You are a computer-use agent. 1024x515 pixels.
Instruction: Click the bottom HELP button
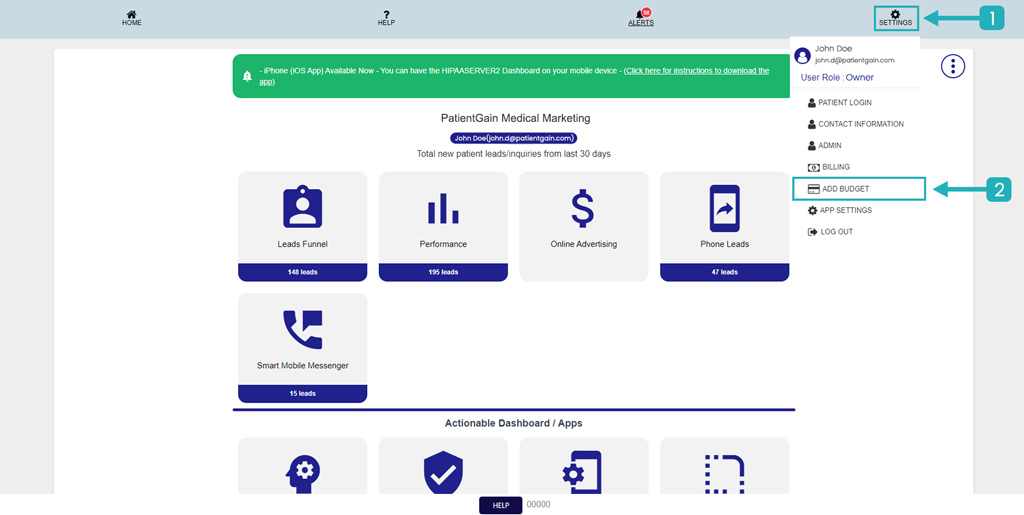[x=500, y=505]
